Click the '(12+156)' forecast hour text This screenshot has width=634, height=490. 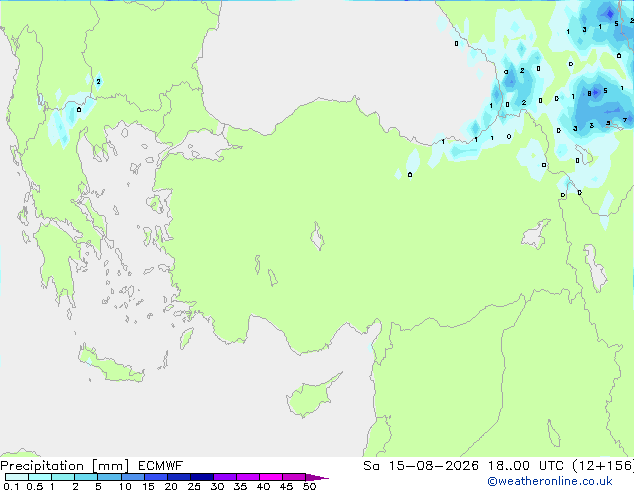click(602, 466)
